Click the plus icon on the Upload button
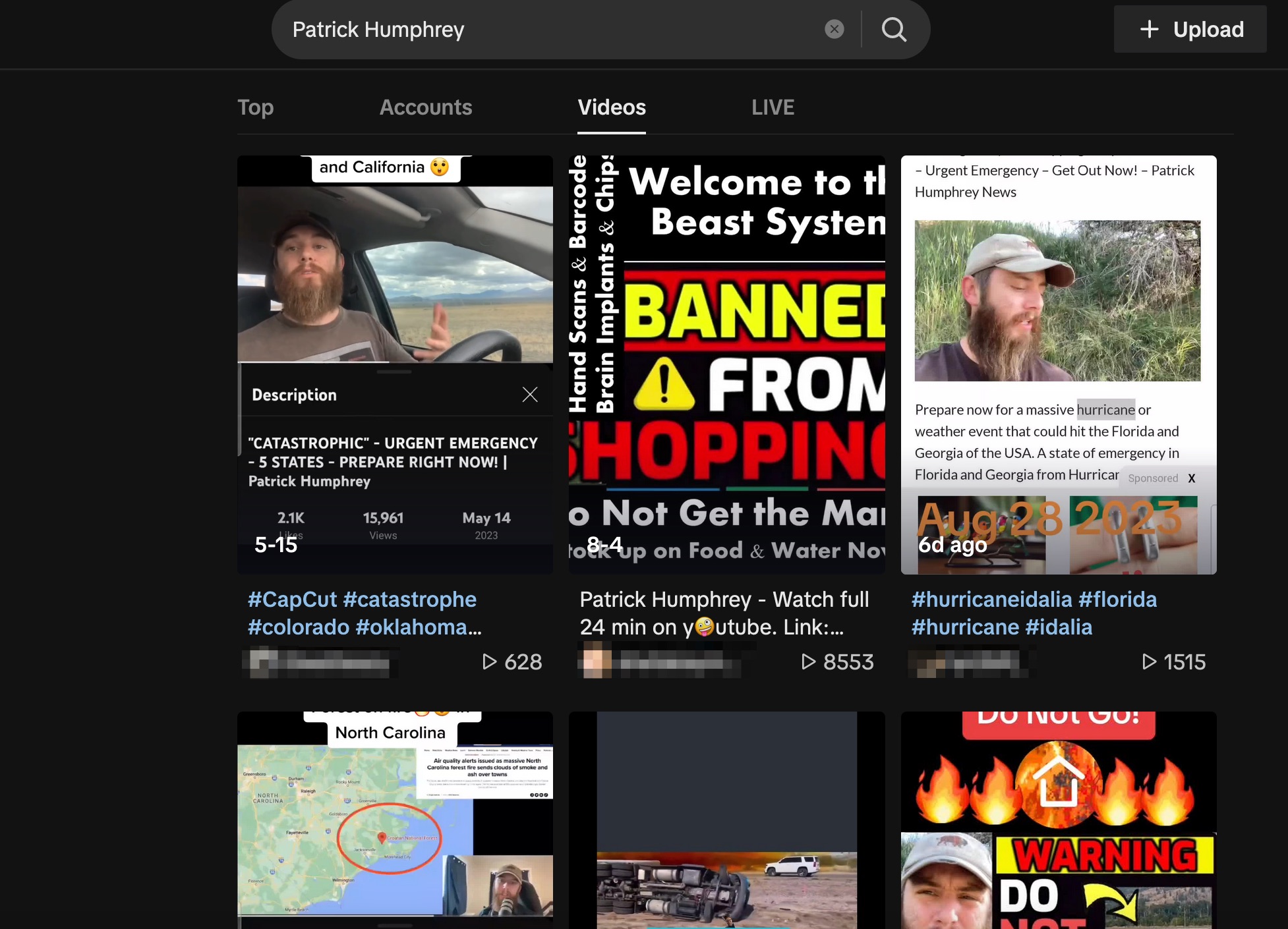This screenshot has height=929, width=1288. (1150, 29)
